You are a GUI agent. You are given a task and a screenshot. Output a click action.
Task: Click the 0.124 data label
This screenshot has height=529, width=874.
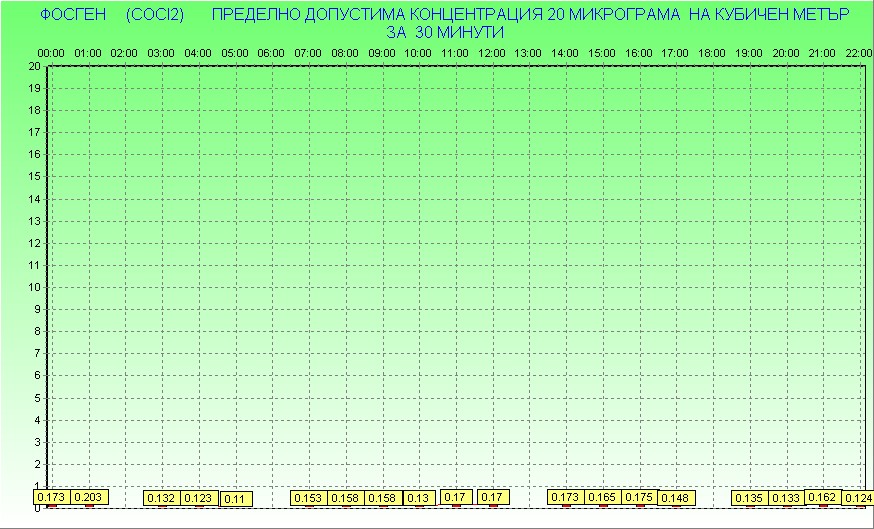(858, 498)
